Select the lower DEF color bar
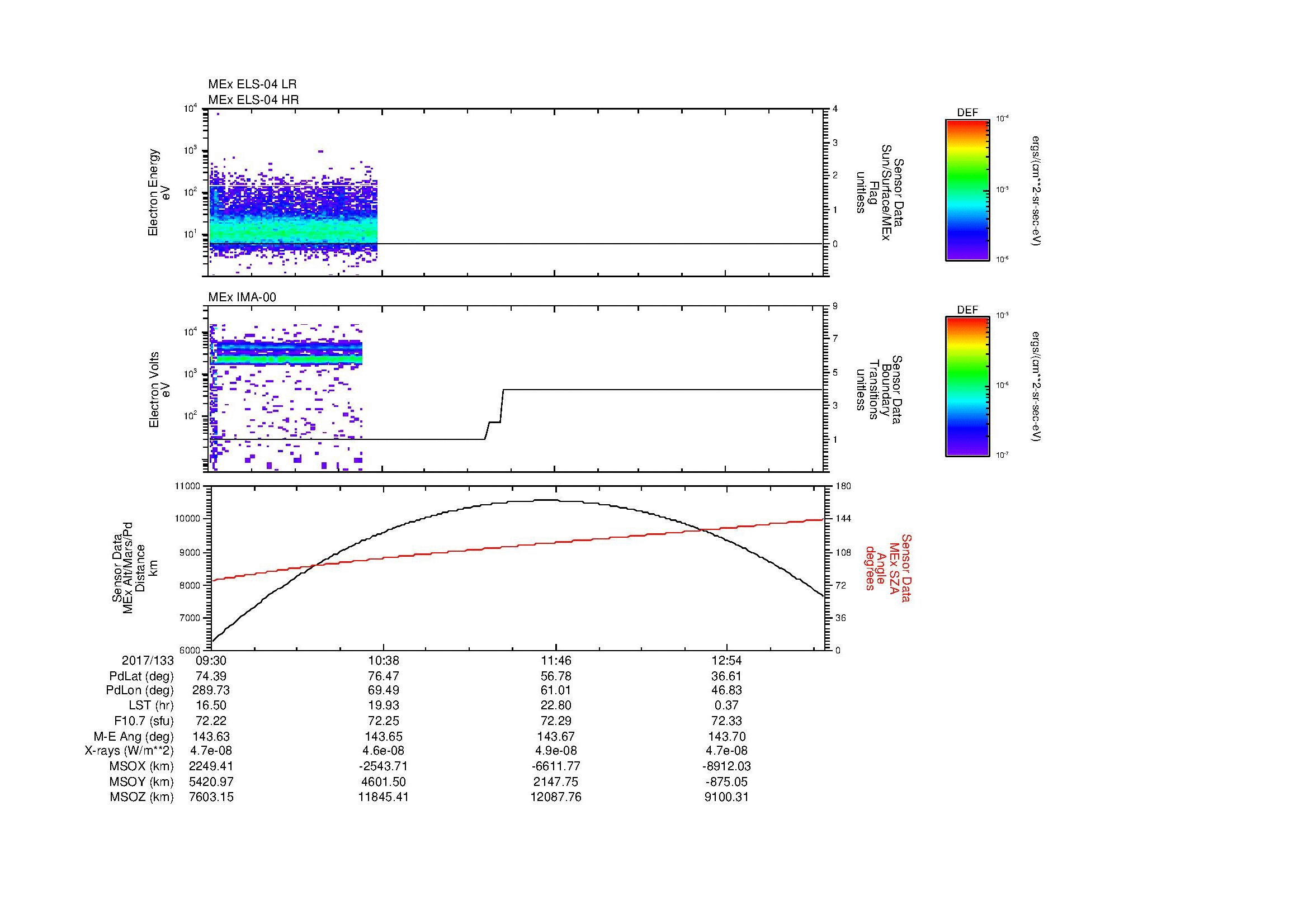 (967, 387)
